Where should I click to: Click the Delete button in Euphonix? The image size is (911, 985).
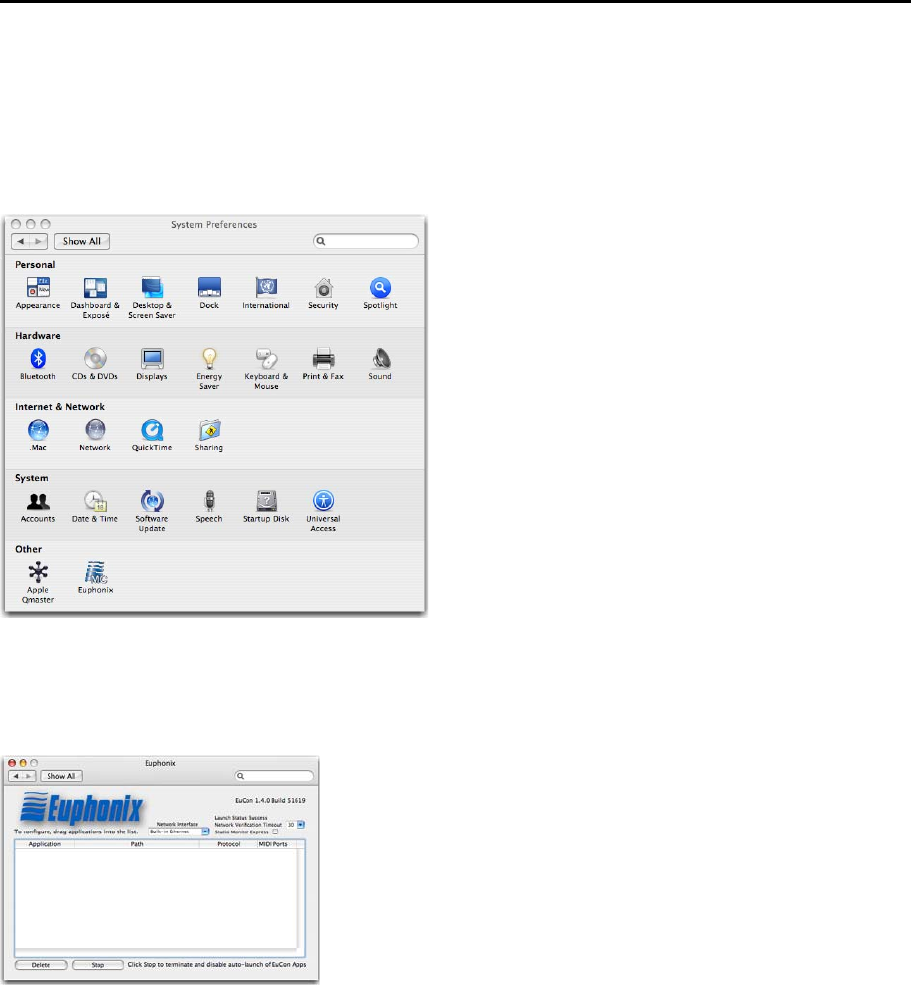41,965
